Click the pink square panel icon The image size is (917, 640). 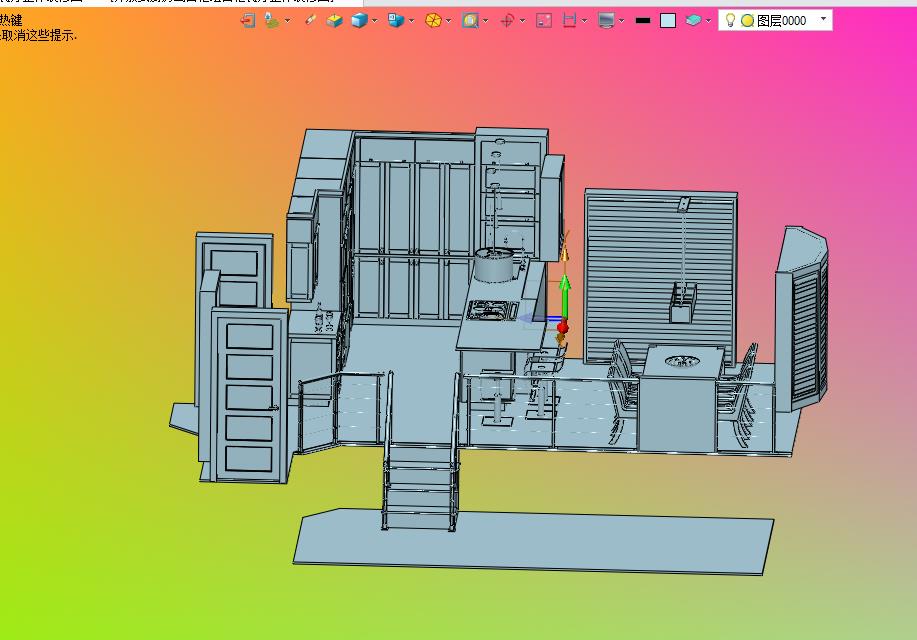tap(544, 20)
